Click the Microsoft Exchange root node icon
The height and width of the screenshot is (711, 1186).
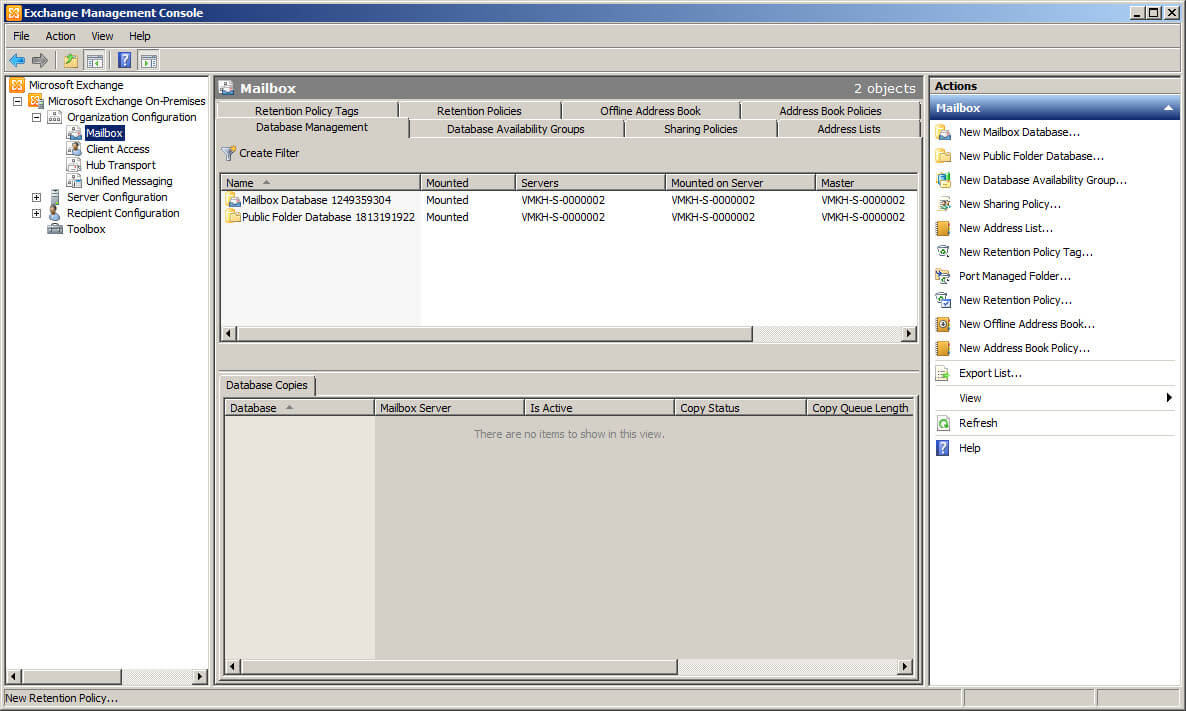tap(17, 85)
